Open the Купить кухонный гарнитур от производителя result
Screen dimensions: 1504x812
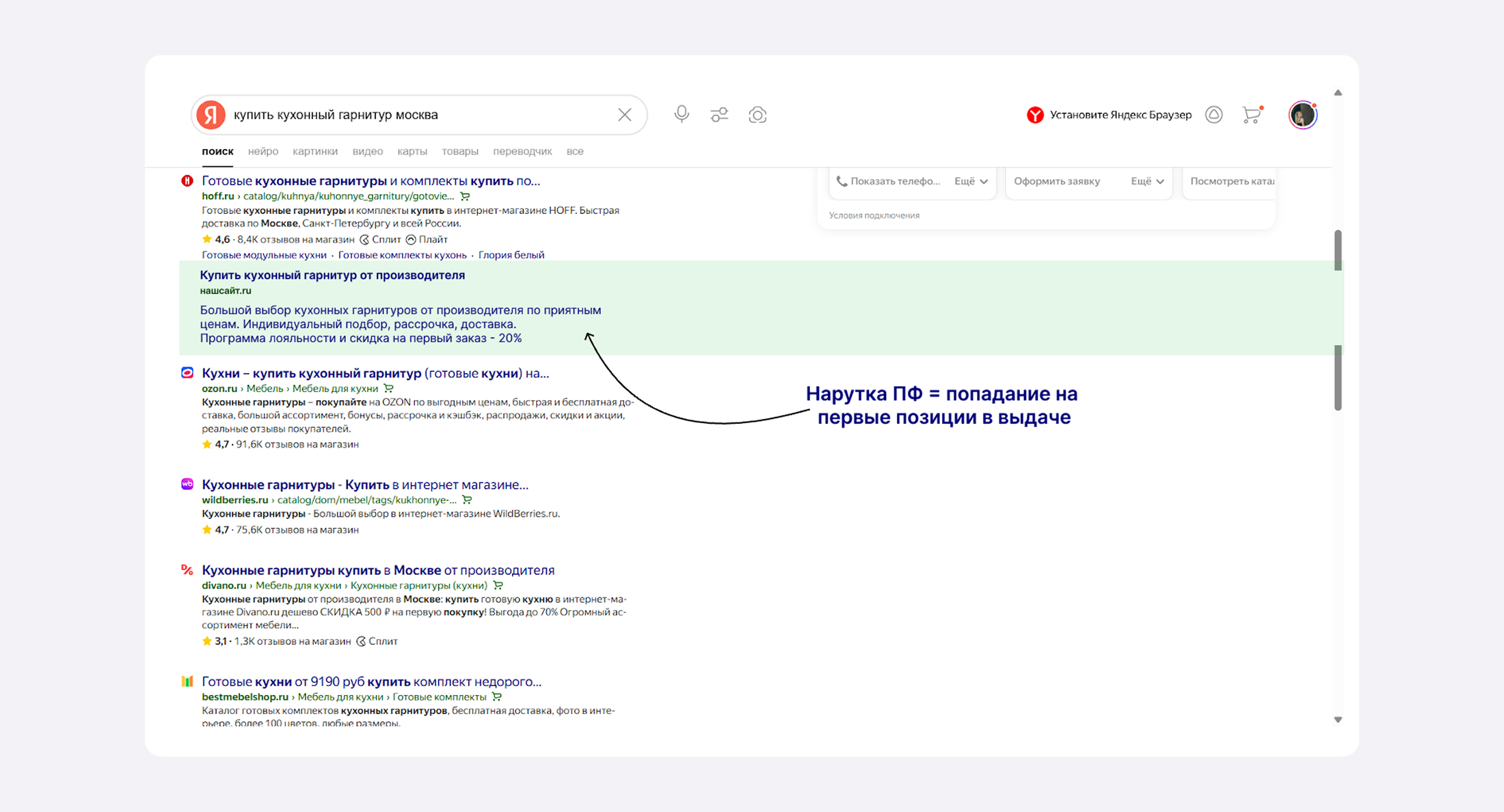pyautogui.click(x=332, y=275)
